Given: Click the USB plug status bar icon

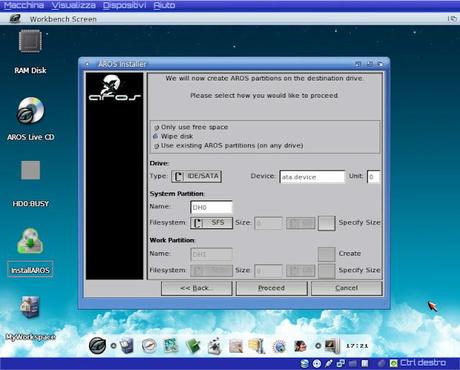Looking at the screenshot, I should click(x=329, y=363).
